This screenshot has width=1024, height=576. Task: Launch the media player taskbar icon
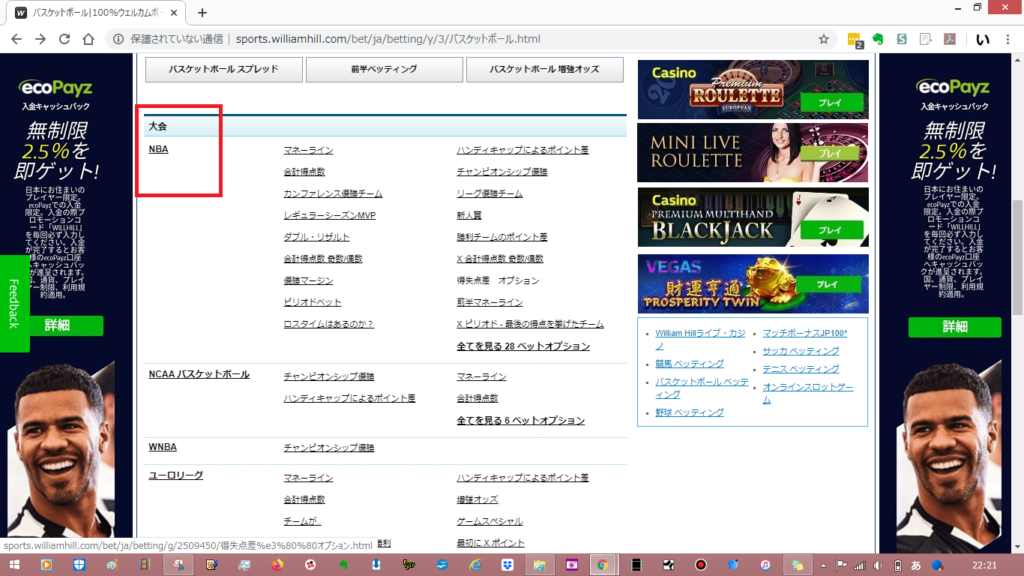(46, 565)
